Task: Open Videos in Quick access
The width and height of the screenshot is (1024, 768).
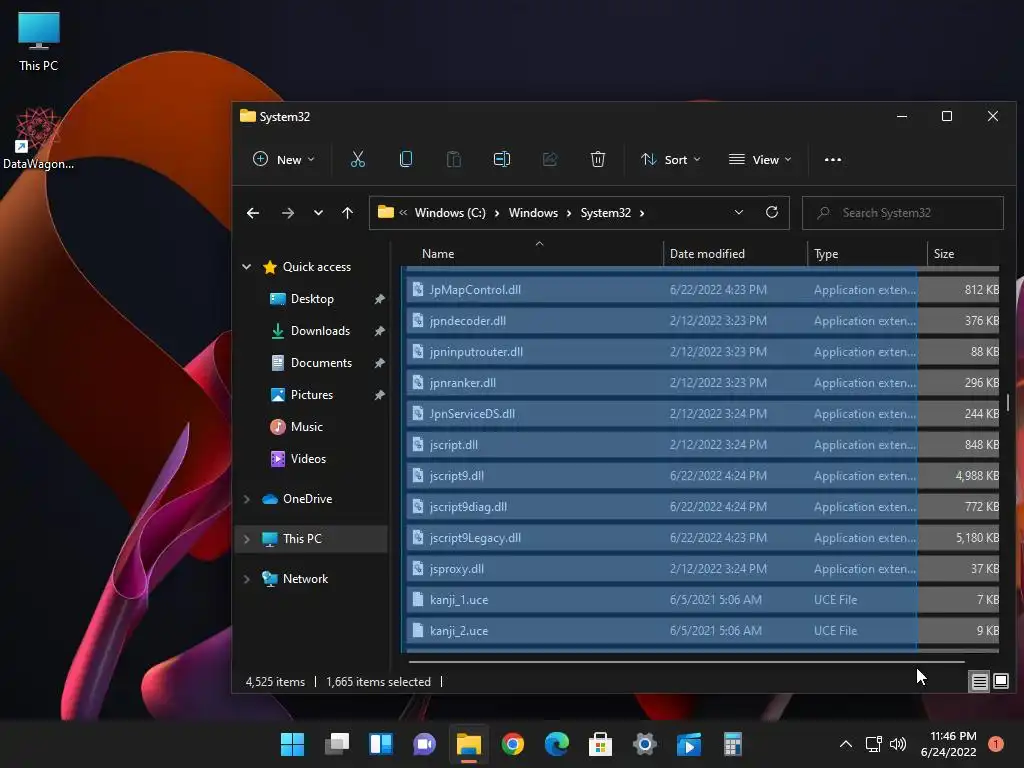Action: [308, 458]
